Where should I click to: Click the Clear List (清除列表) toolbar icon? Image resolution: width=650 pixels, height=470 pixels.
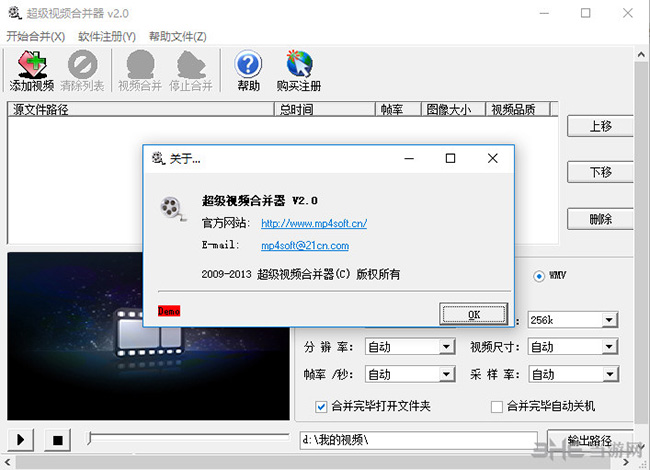point(82,64)
